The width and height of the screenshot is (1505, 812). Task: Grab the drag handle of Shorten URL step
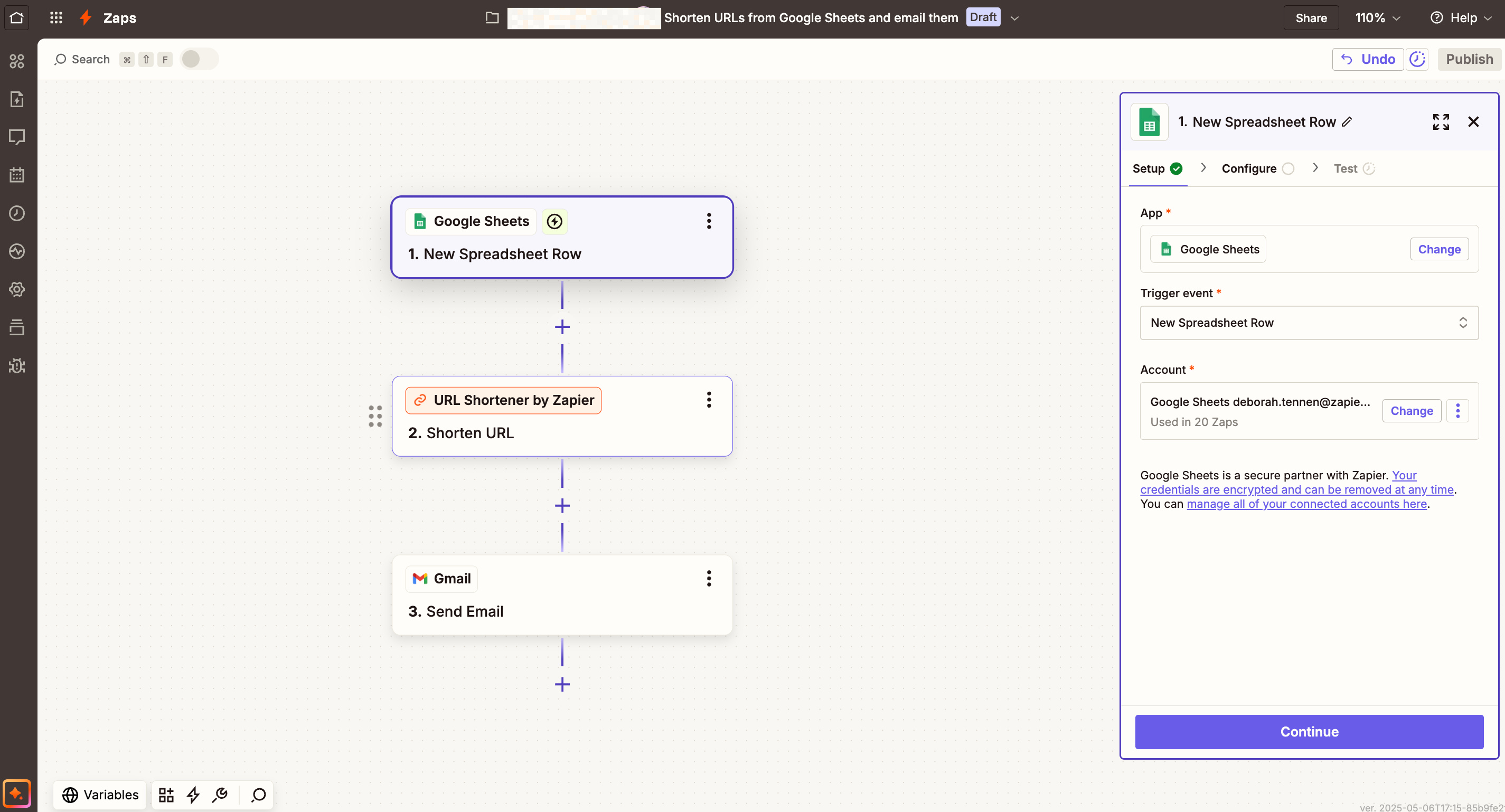click(x=375, y=416)
